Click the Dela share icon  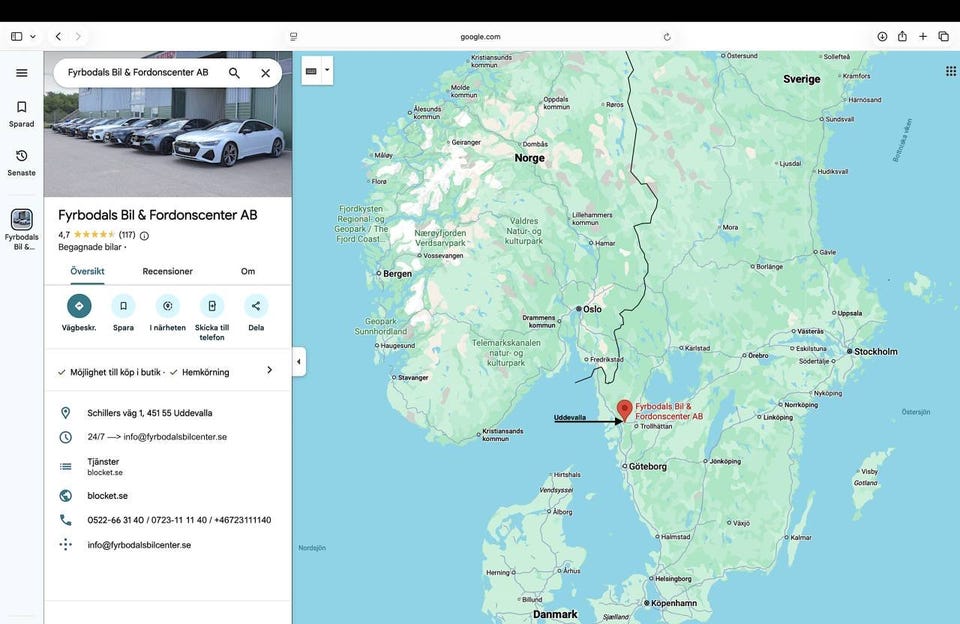(256, 306)
